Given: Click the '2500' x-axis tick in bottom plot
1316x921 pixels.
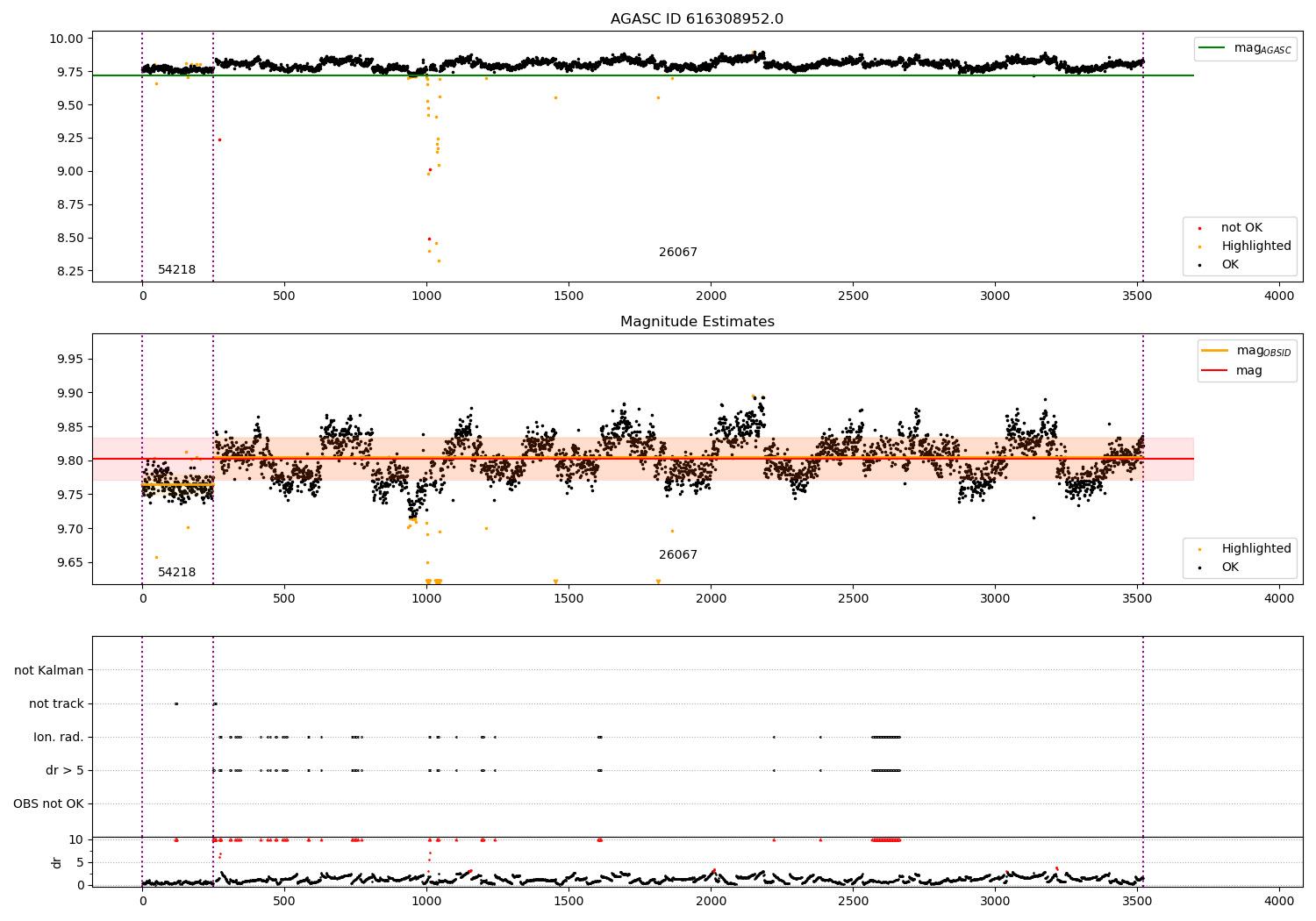Looking at the screenshot, I should pyautogui.click(x=853, y=902).
